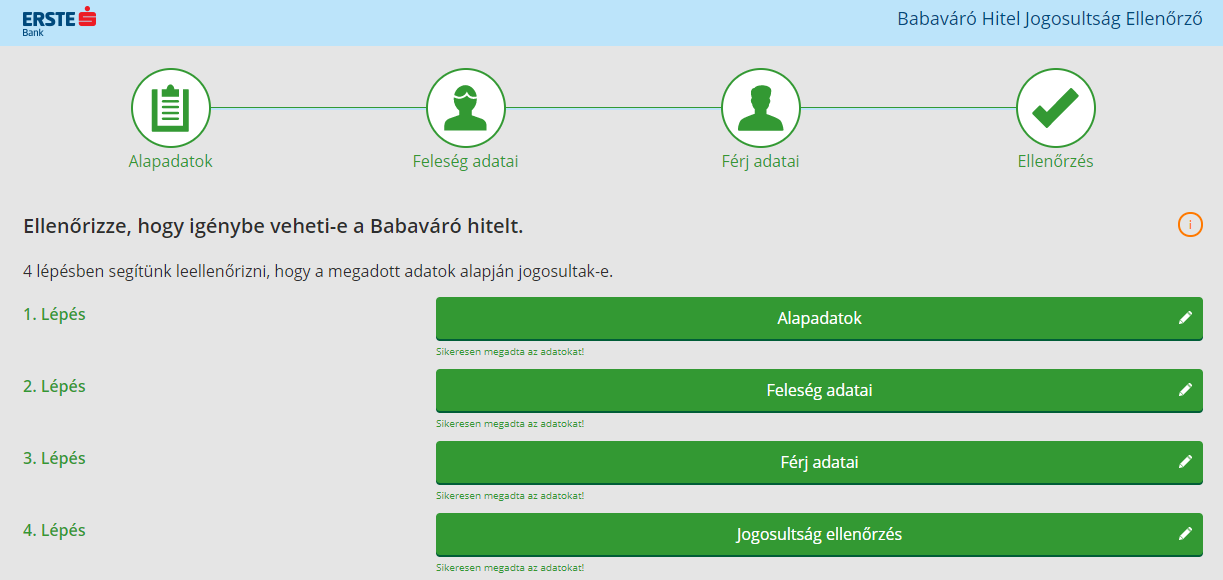The height and width of the screenshot is (580, 1223).
Task: Open the Jogosultság ellenőrzés green button
Action: 819,535
